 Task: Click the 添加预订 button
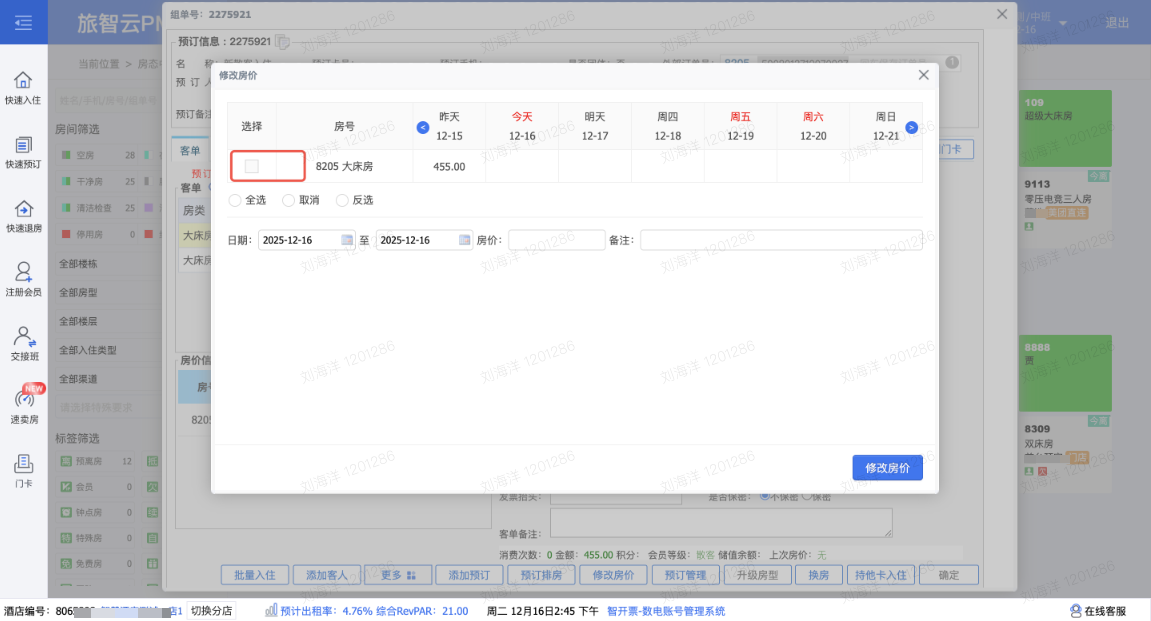click(x=469, y=575)
